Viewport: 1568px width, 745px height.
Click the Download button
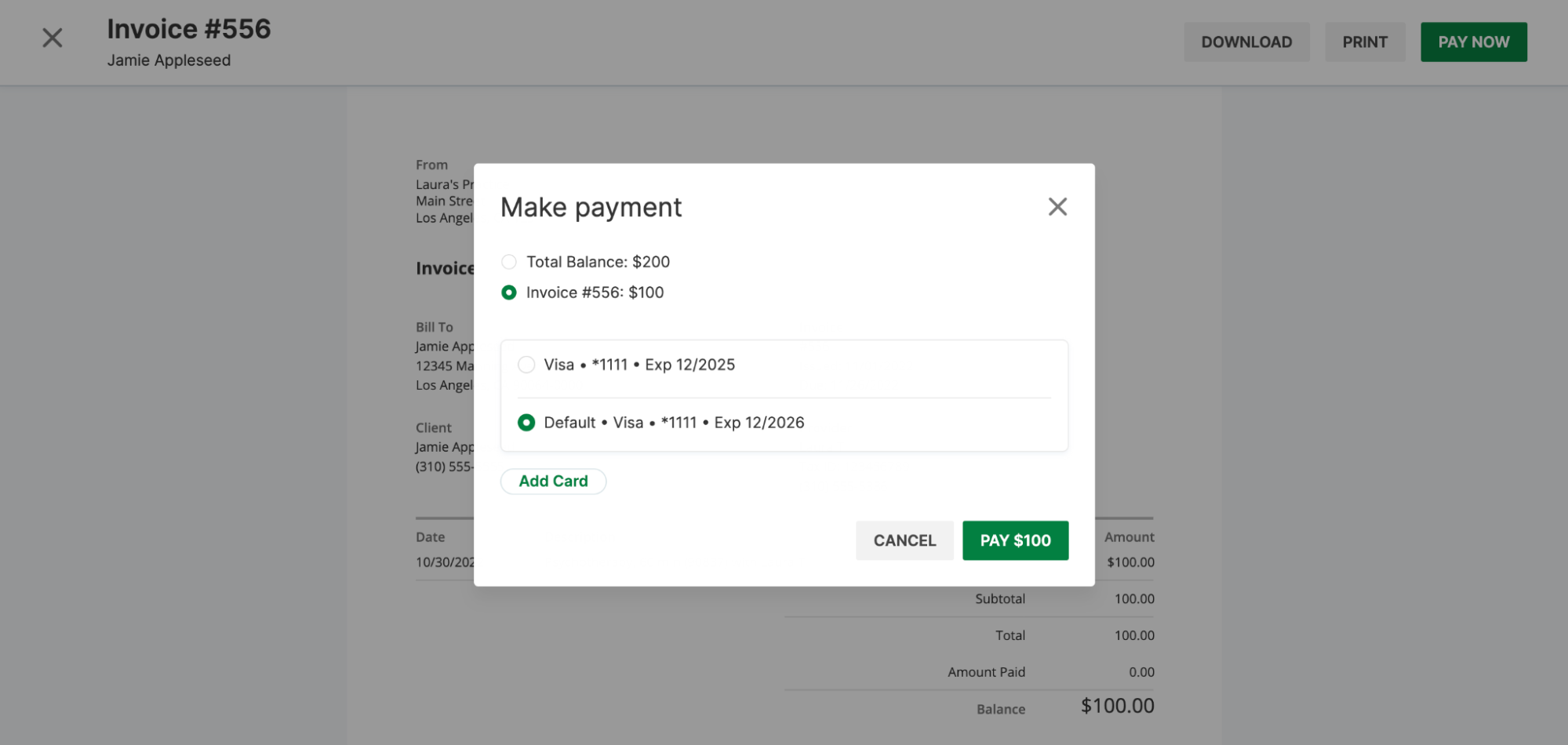pyautogui.click(x=1246, y=42)
